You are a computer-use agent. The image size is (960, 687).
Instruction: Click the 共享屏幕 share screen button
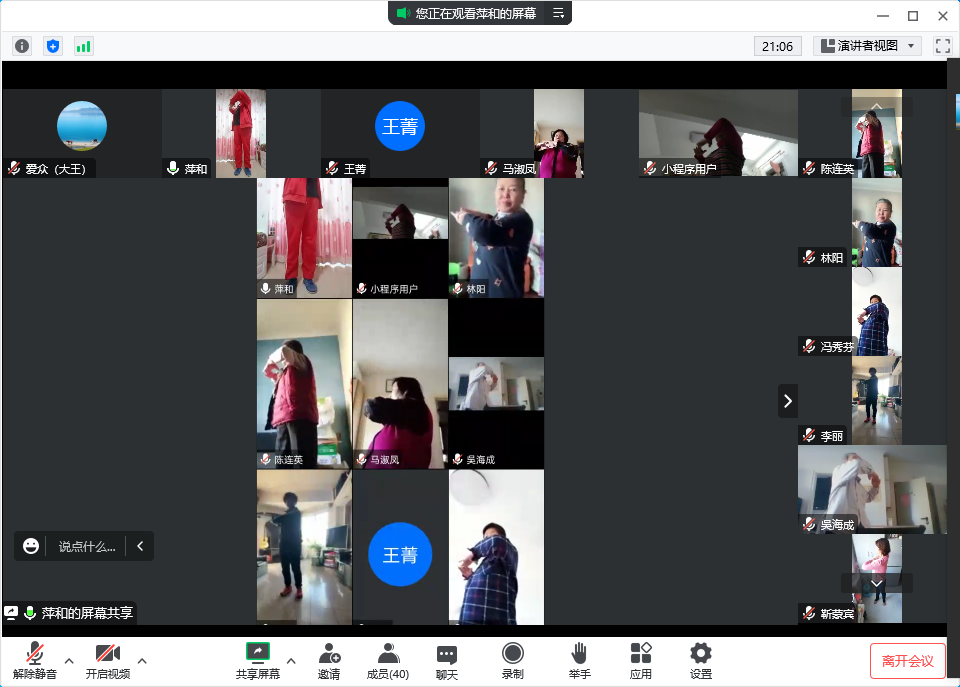click(258, 660)
